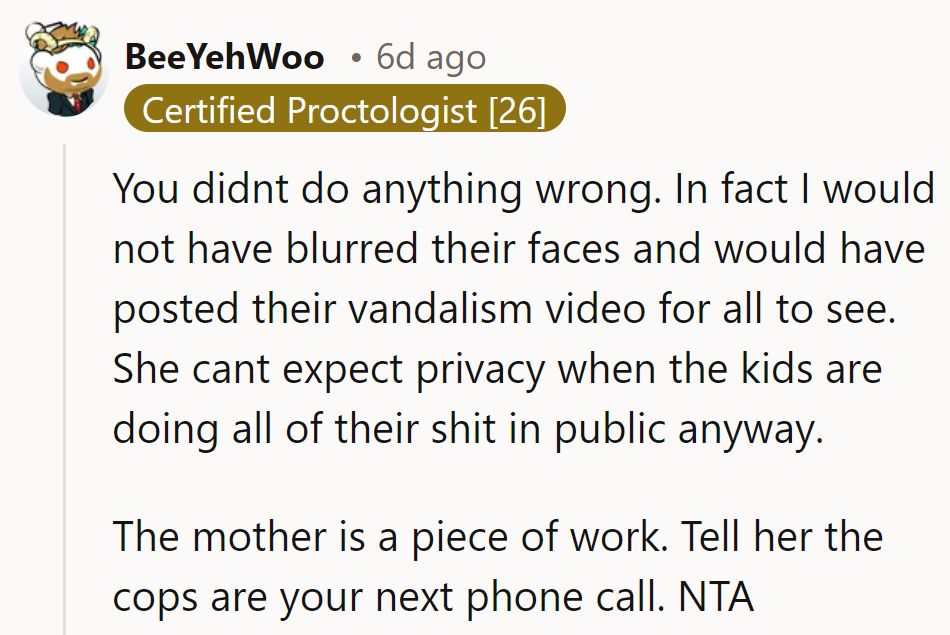Click the bullet separator before the timestamp
The width and height of the screenshot is (950, 635).
tap(355, 58)
